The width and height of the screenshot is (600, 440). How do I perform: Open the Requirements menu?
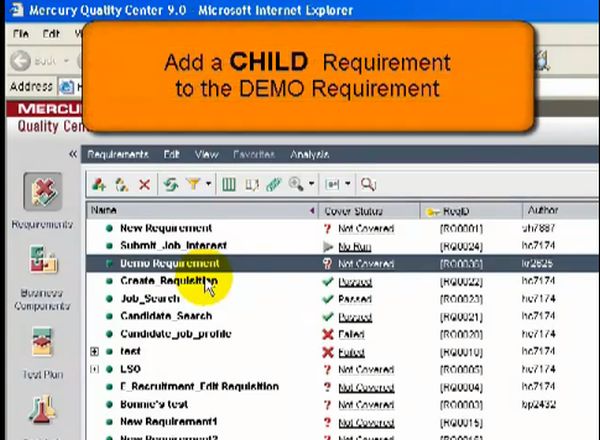click(x=118, y=155)
